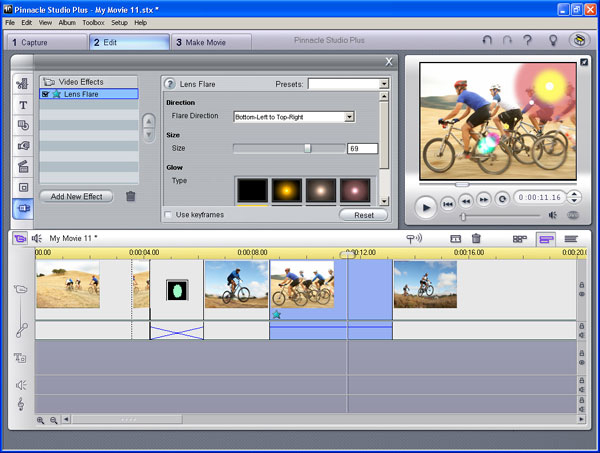Click the undo arrow icon
The width and height of the screenshot is (600, 453).
click(x=487, y=41)
